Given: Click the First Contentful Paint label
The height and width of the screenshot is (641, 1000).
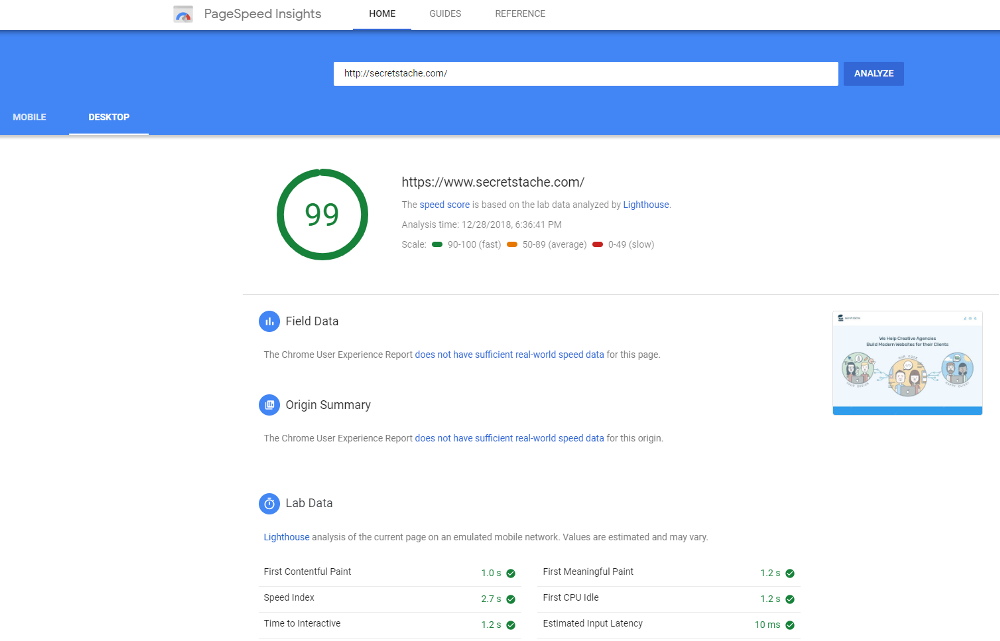Looking at the screenshot, I should 307,571.
